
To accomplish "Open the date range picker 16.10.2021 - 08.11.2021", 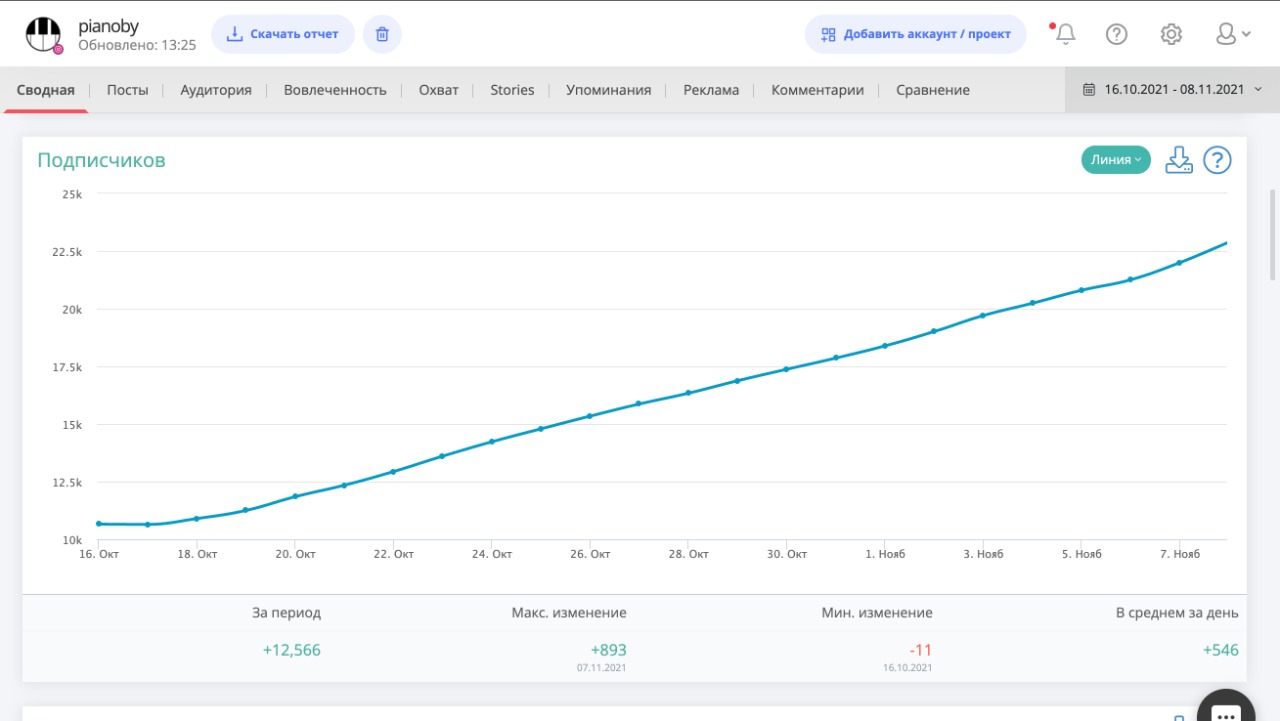I will [1172, 89].
